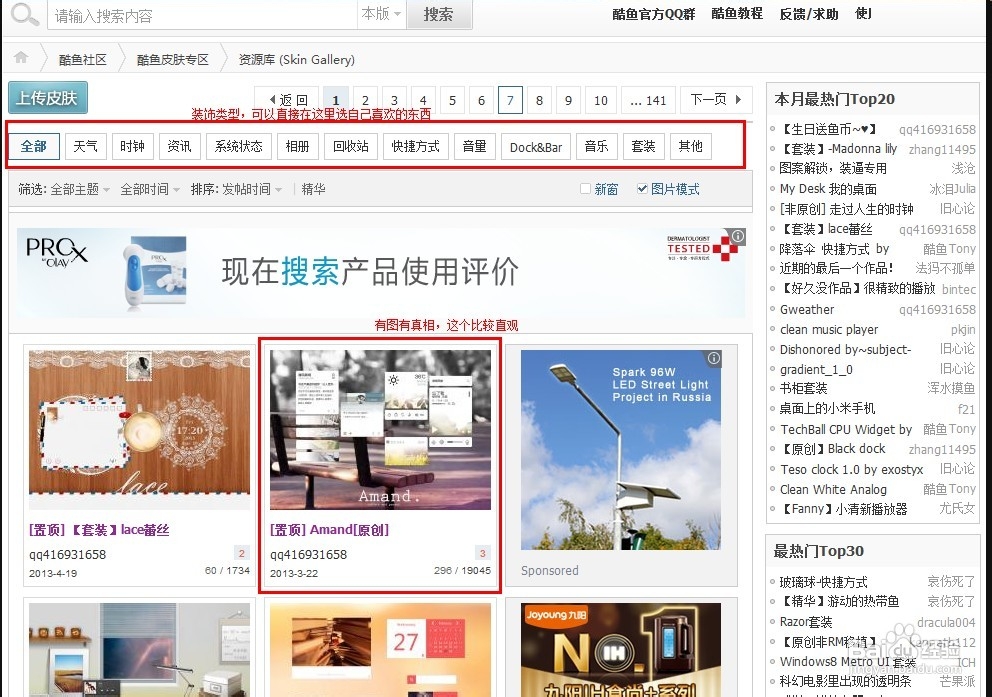992x697 pixels.
Task: Click the 上传皮肤 upload button
Action: click(x=47, y=98)
